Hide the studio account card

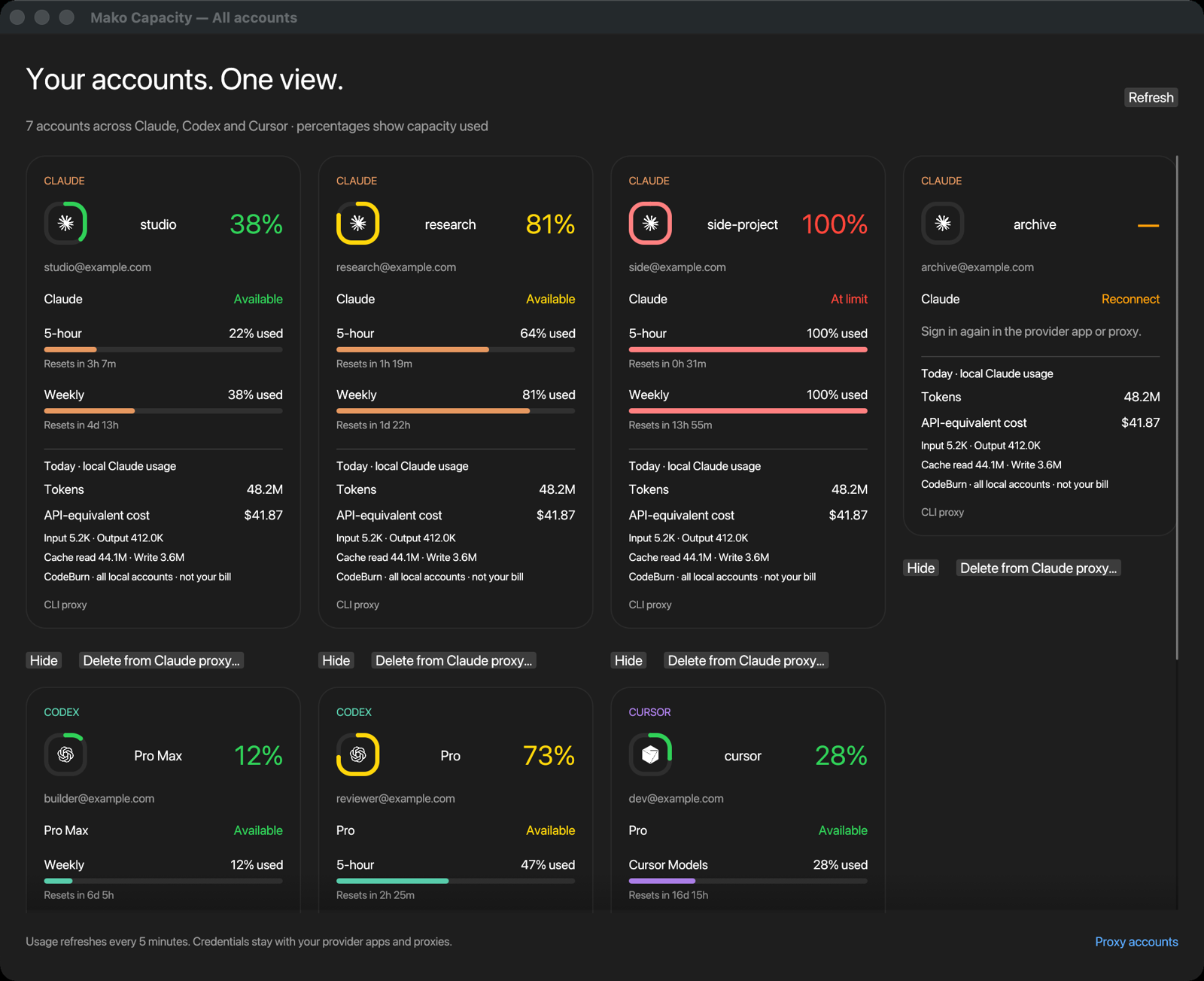pyautogui.click(x=44, y=660)
